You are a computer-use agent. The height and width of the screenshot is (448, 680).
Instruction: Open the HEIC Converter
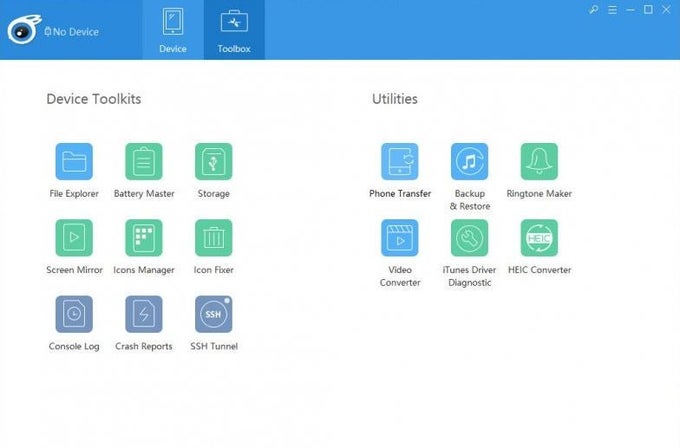pyautogui.click(x=539, y=238)
